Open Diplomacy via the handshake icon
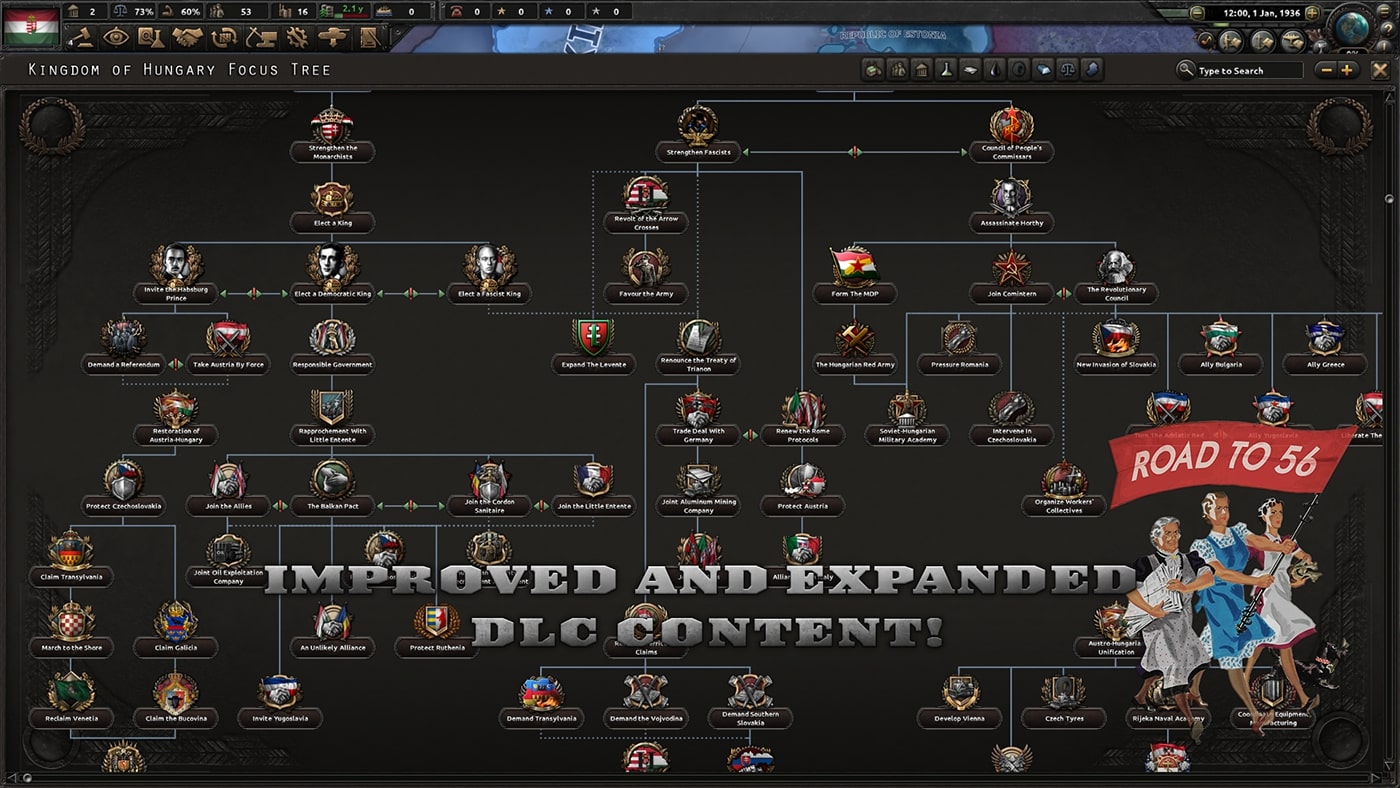 pos(187,37)
